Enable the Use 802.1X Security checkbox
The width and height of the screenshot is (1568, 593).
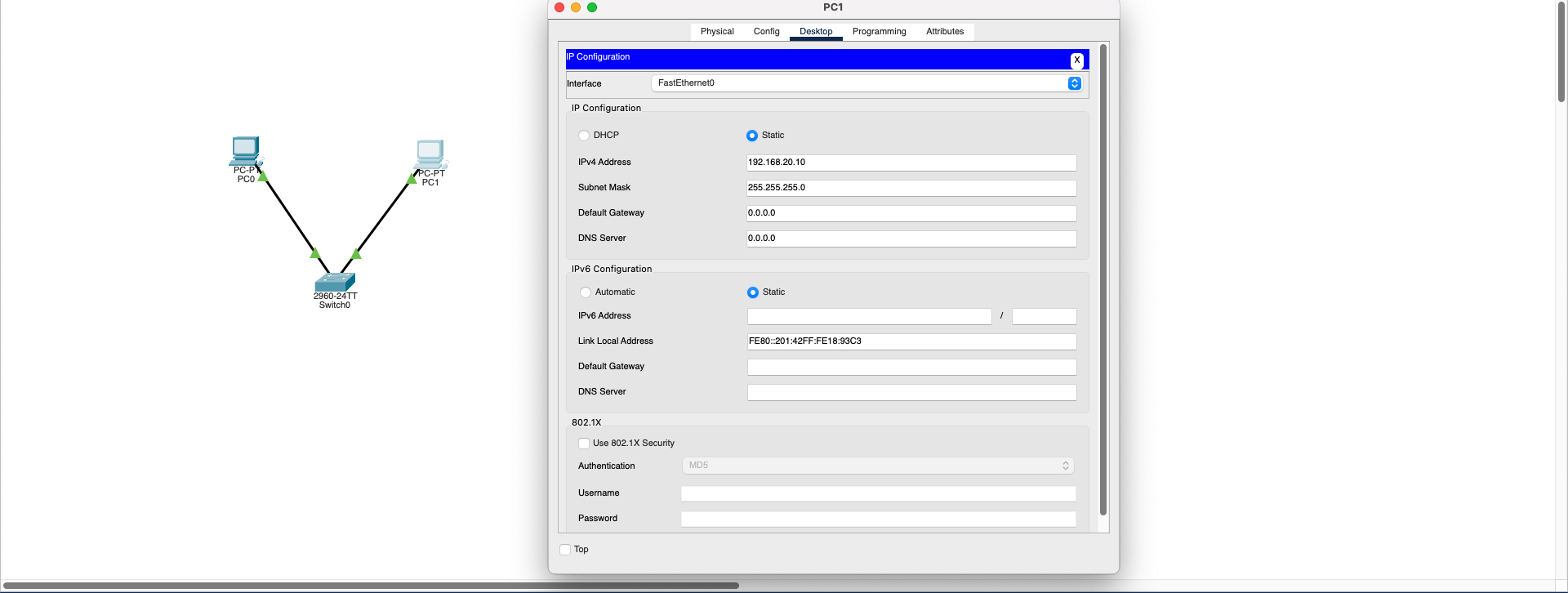click(x=584, y=444)
